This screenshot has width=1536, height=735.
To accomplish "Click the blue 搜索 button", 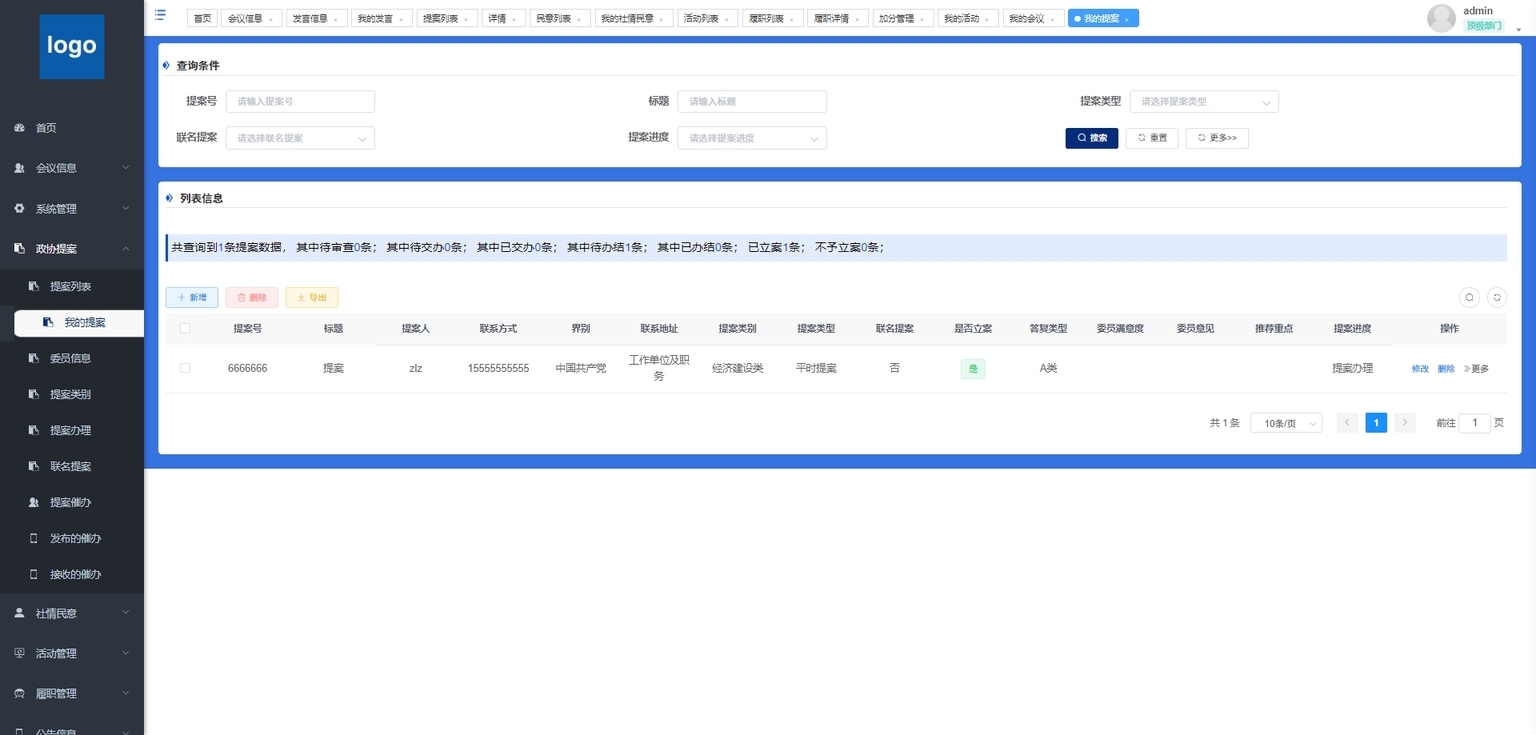I will click(x=1091, y=138).
